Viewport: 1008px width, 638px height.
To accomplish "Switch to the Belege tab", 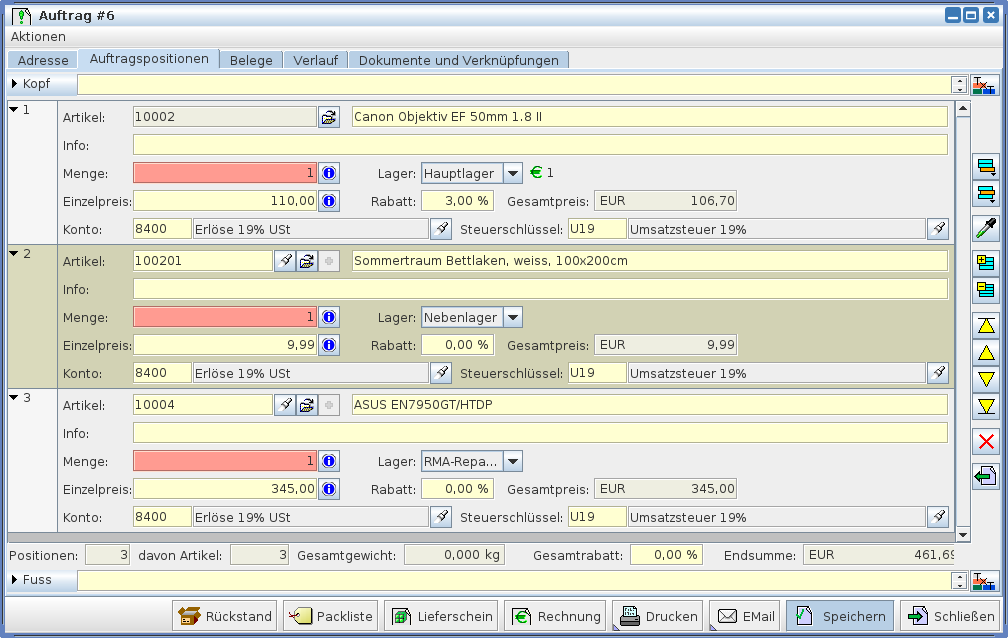I will pyautogui.click(x=251, y=60).
